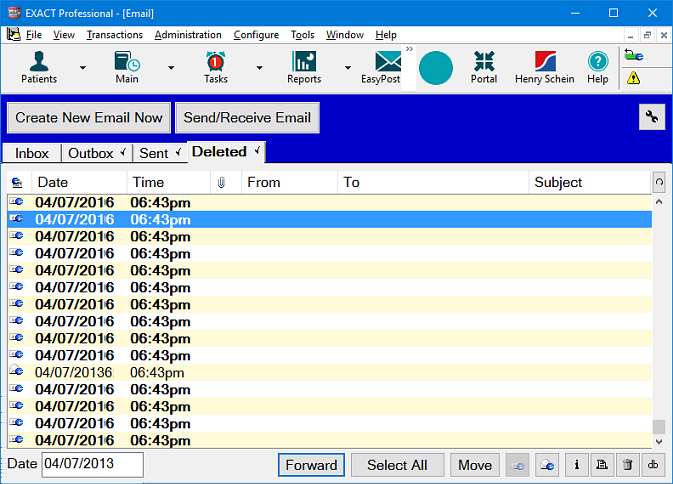The width and height of the screenshot is (673, 484).
Task: Sort by the Date column header
Action: [79, 183]
